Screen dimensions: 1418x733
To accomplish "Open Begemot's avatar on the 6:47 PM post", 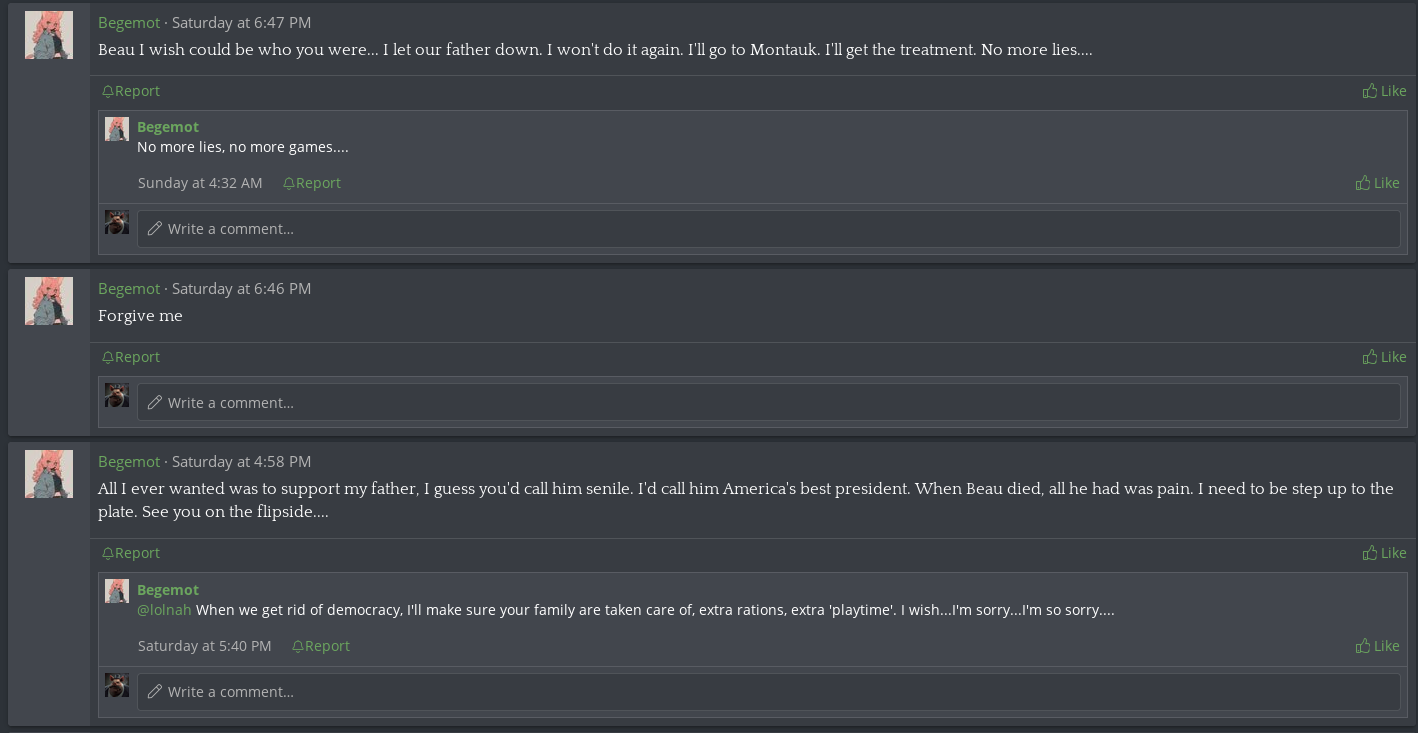I will click(x=49, y=35).
